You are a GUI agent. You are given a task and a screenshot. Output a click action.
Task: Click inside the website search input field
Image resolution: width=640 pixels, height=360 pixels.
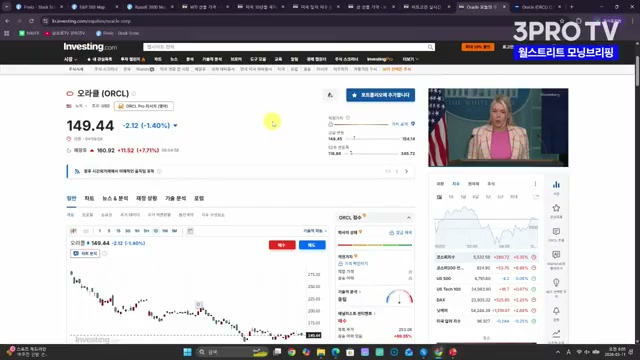(x=286, y=47)
